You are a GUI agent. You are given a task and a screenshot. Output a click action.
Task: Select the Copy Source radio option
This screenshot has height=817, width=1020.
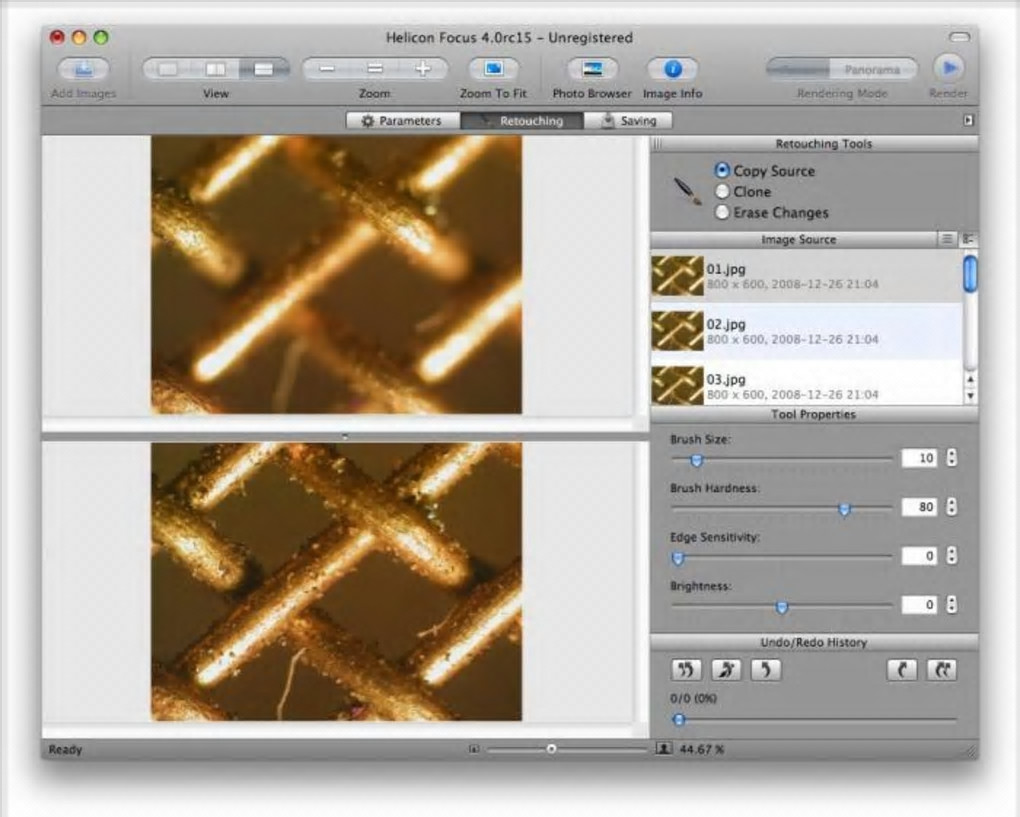coord(722,171)
